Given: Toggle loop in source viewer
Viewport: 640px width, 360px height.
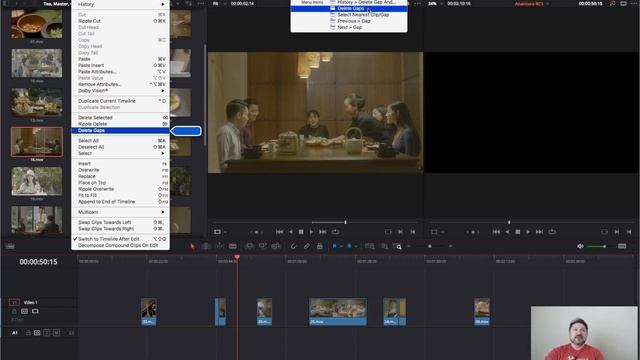Looking at the screenshot, I should [336, 232].
